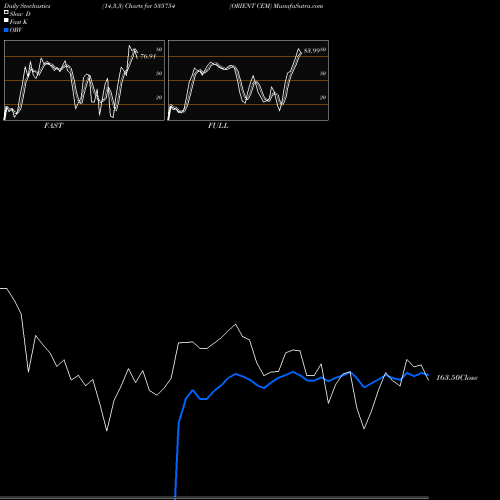
Task: Click the blue OBV legend swatch
Action: [6, 30]
